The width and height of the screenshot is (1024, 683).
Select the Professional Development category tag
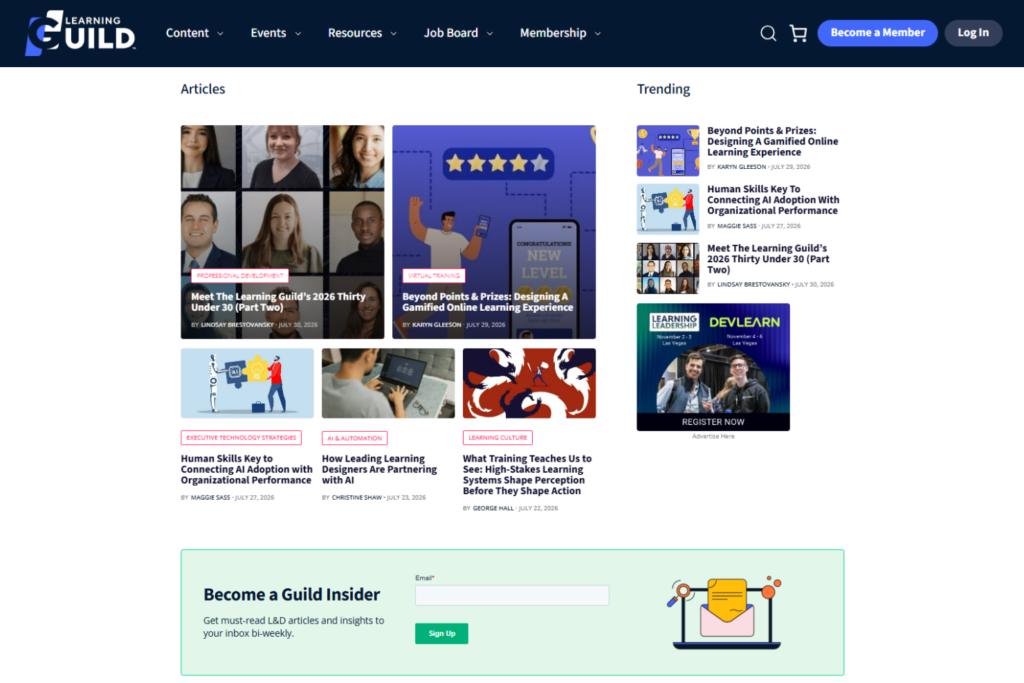(x=240, y=276)
